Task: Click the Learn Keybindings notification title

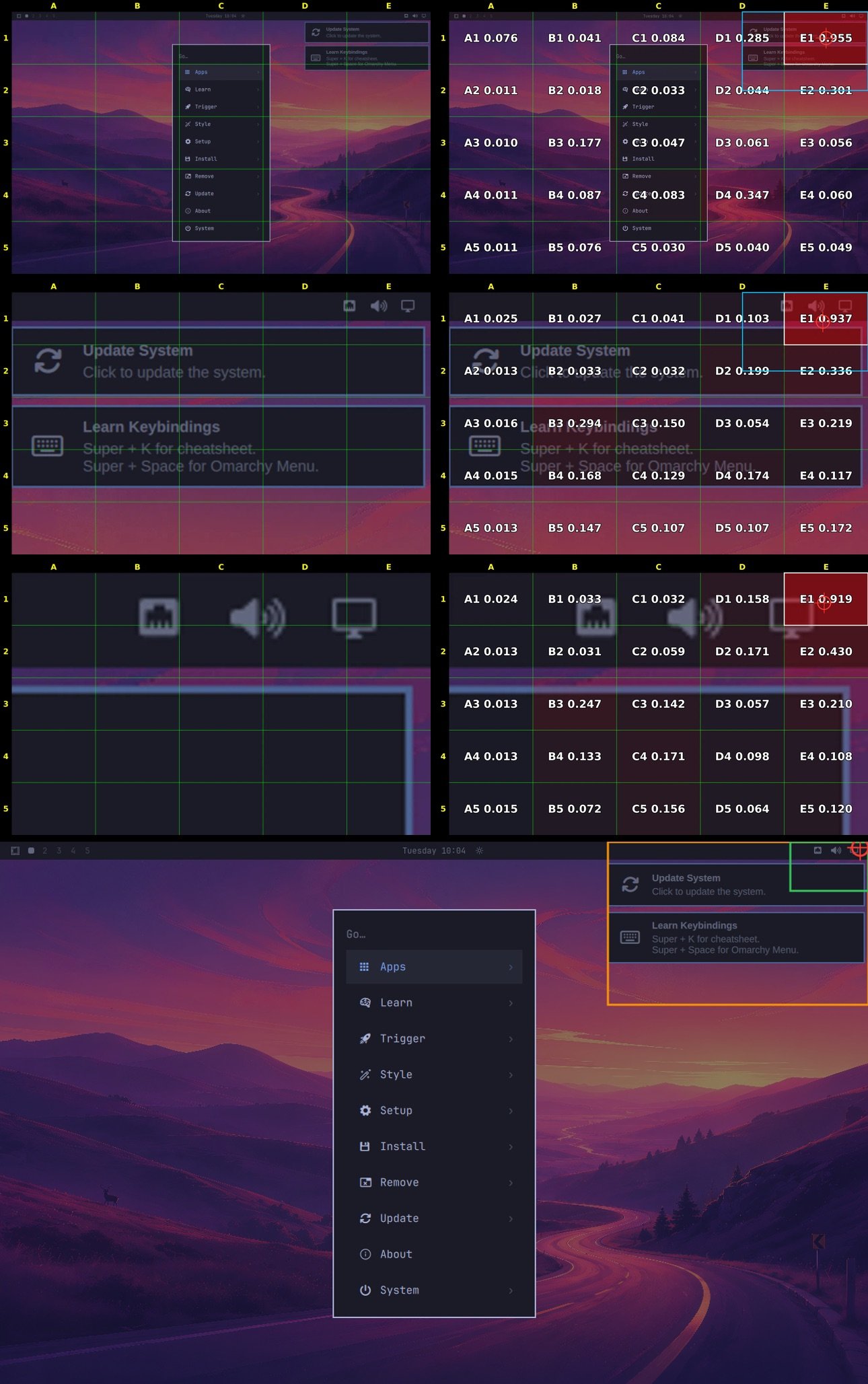Action: point(694,926)
